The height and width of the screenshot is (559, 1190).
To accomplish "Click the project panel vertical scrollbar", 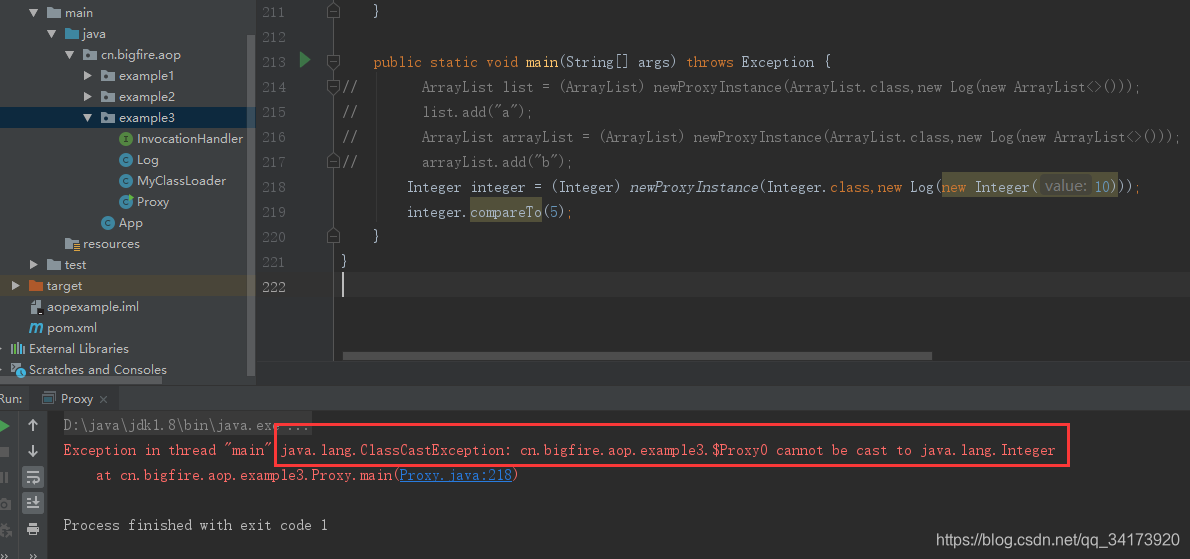I will click(251, 205).
